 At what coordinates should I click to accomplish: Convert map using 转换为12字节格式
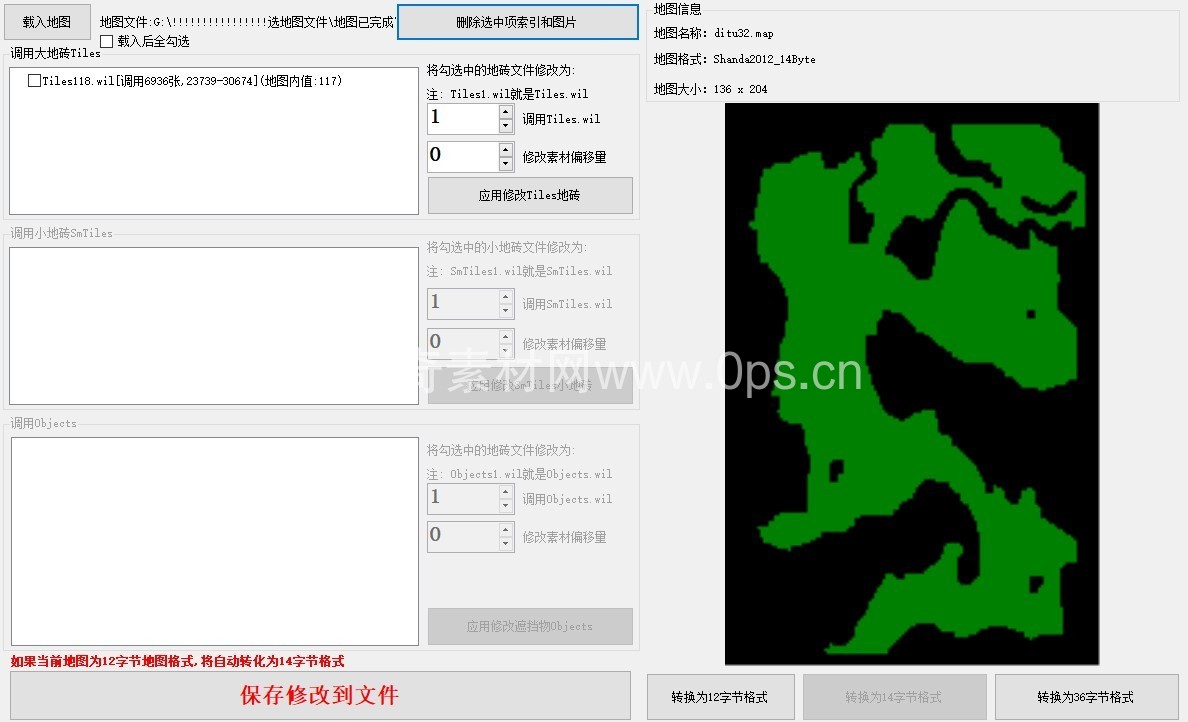point(720,697)
